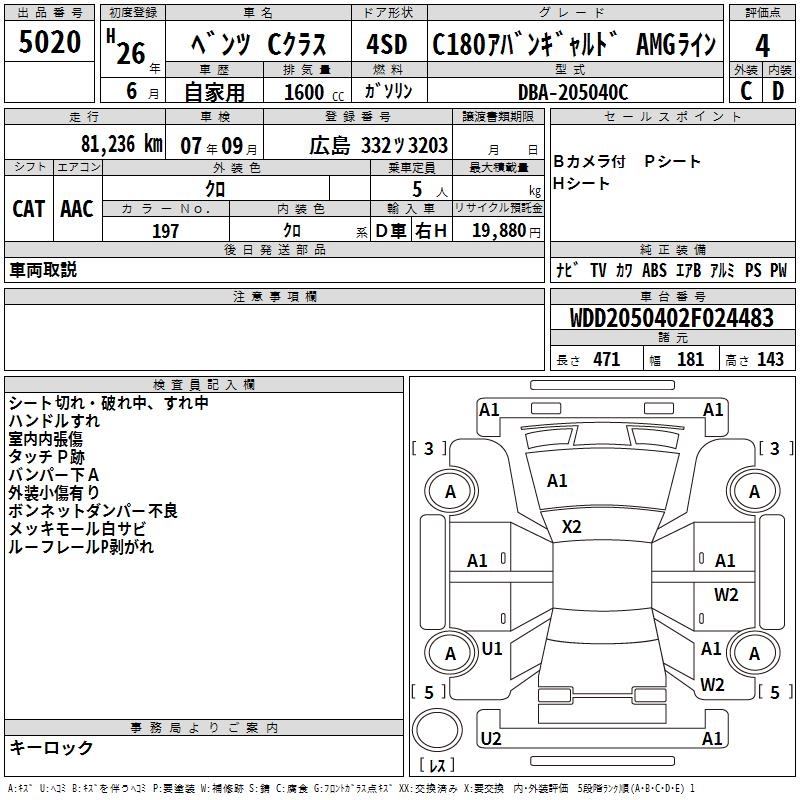Click TV in genuine equipment
This screenshot has width=800, height=800.
598,270
